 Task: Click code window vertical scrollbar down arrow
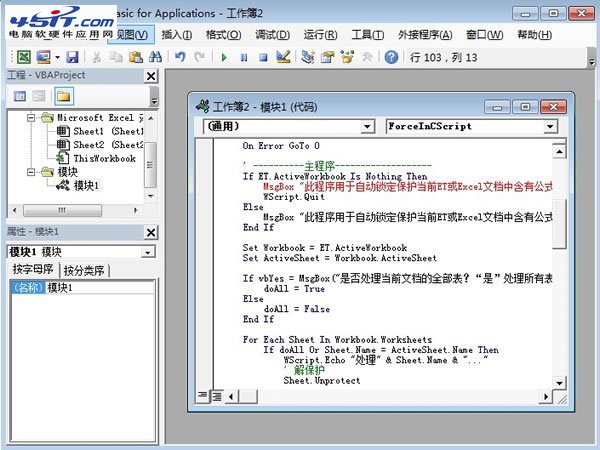pos(559,383)
